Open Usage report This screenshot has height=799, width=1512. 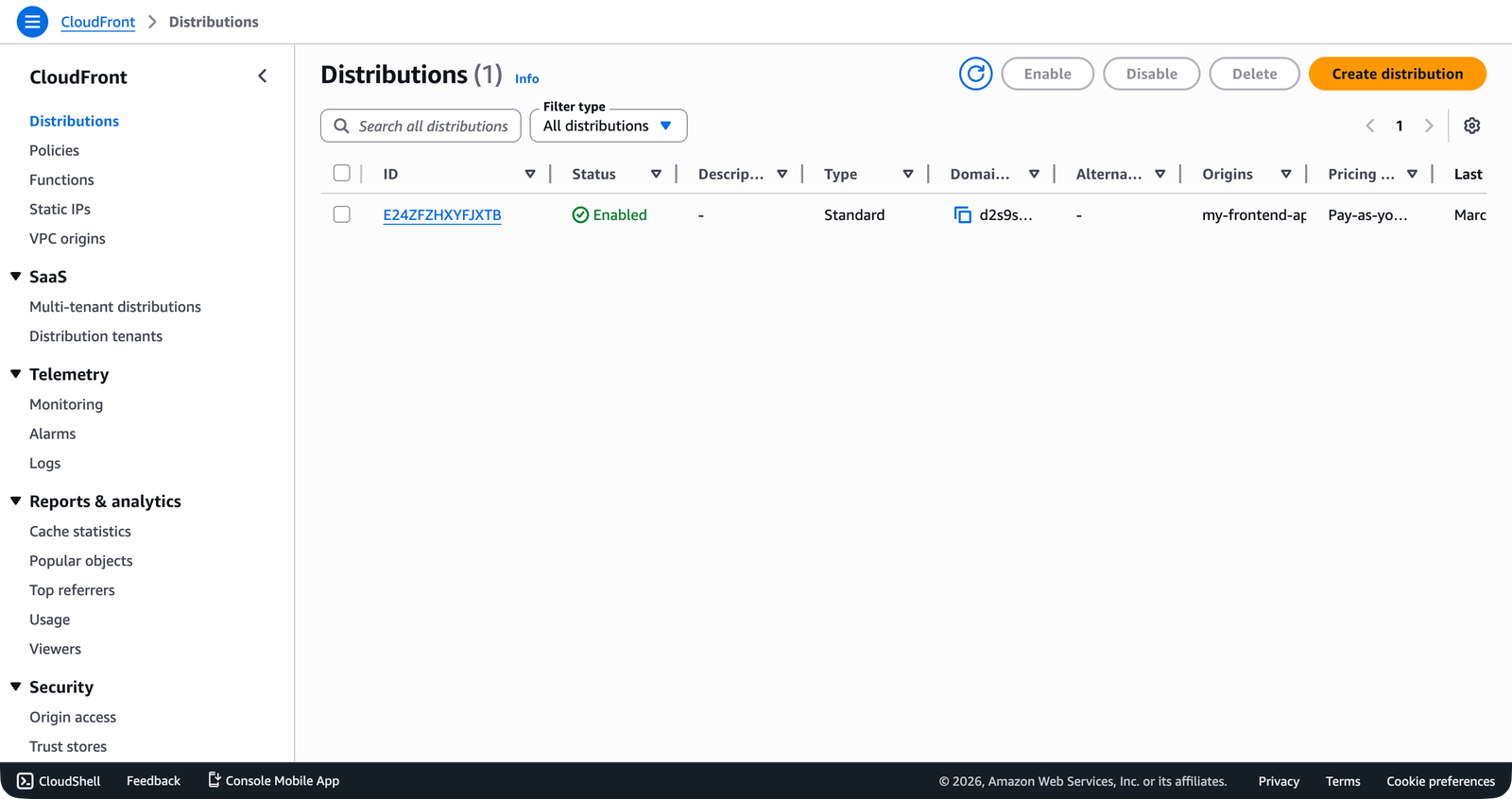click(49, 620)
